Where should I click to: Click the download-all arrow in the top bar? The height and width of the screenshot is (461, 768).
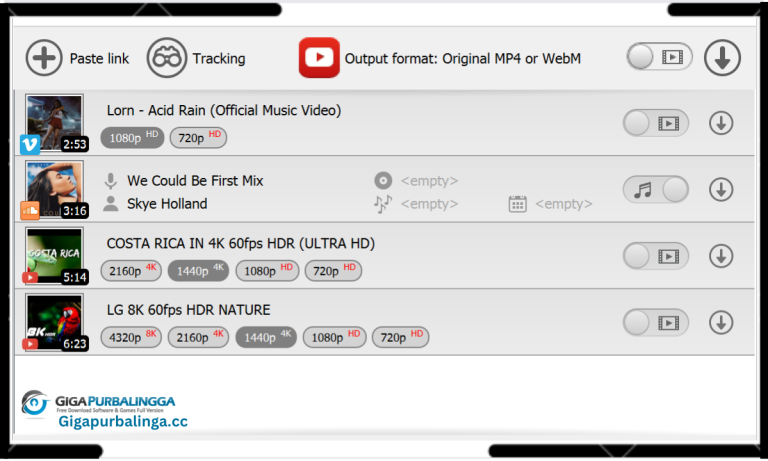click(x=722, y=58)
